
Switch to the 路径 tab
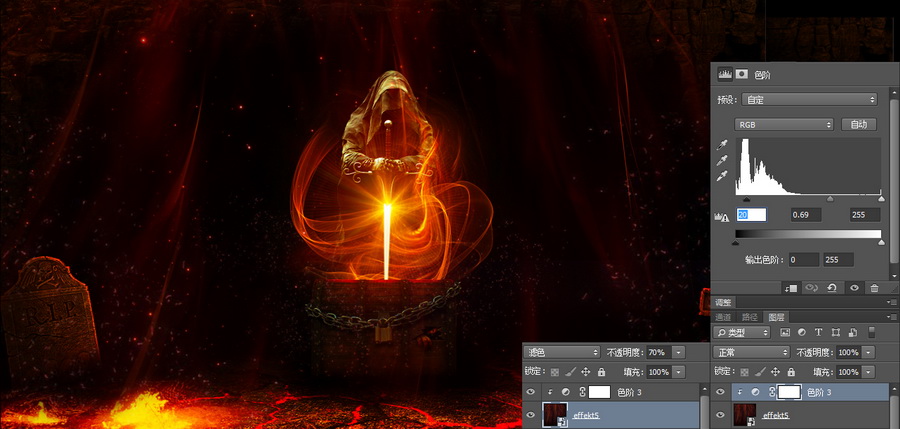tap(748, 317)
